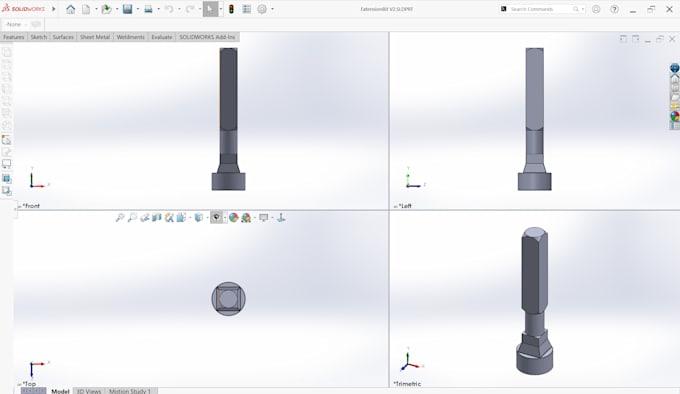The width and height of the screenshot is (680, 394).
Task: Open the Home welcome icon
Action: pos(70,9)
